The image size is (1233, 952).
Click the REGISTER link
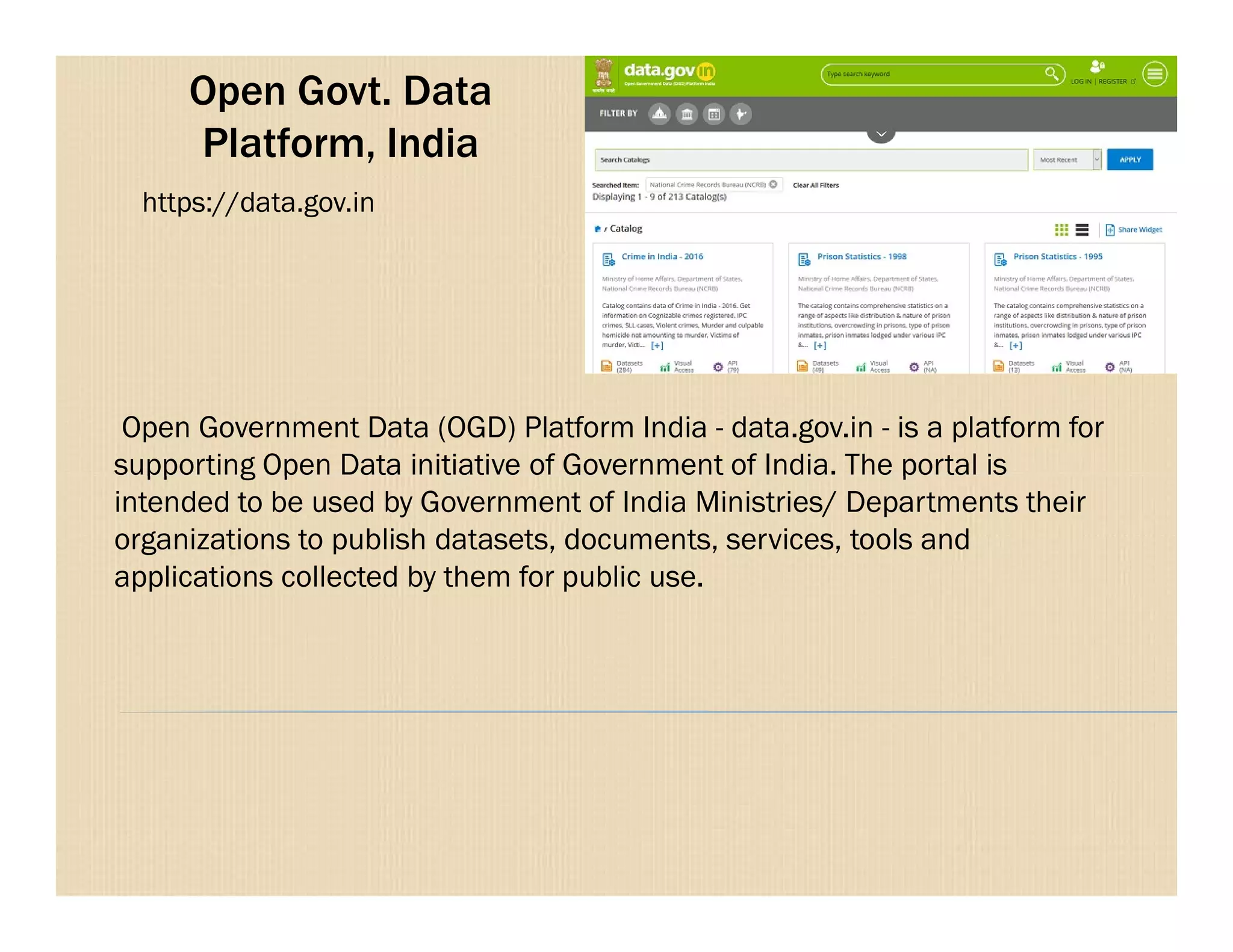[x=1113, y=82]
